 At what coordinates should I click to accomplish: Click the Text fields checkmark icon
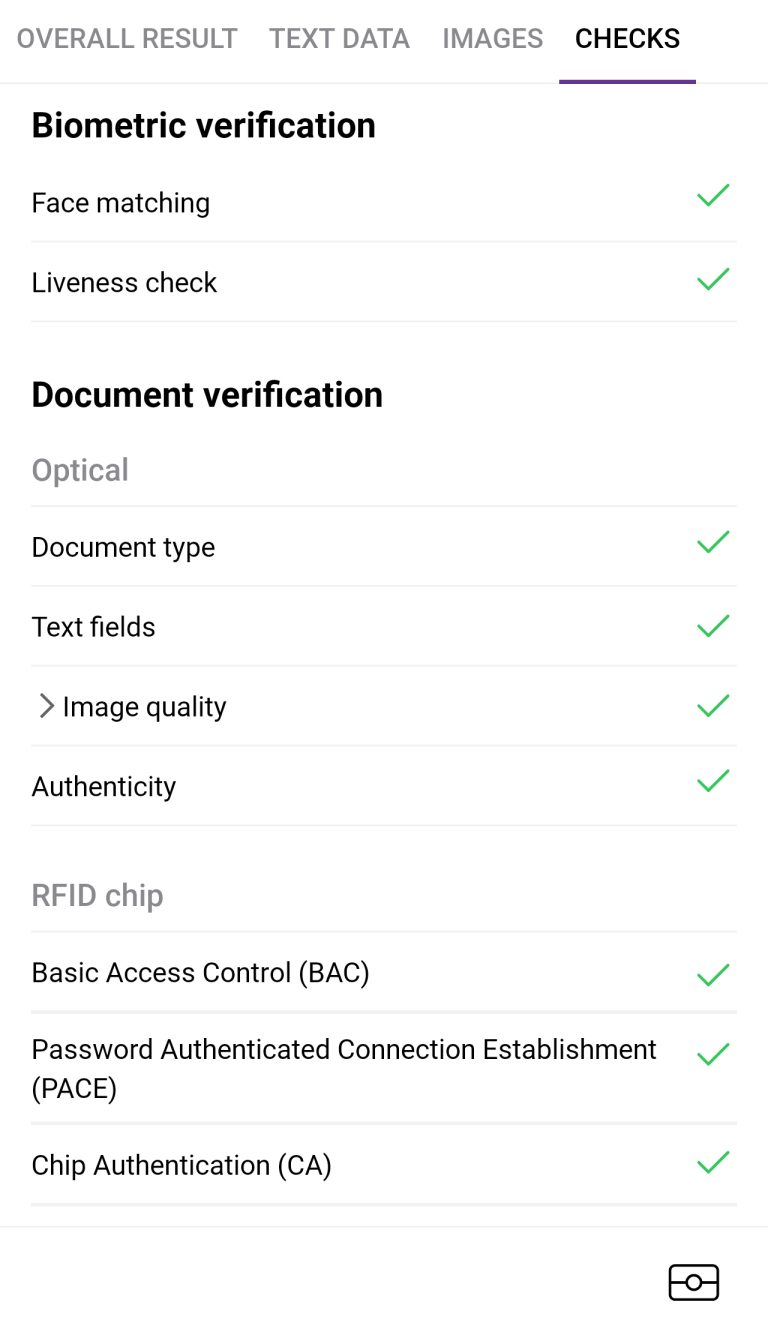coord(713,626)
